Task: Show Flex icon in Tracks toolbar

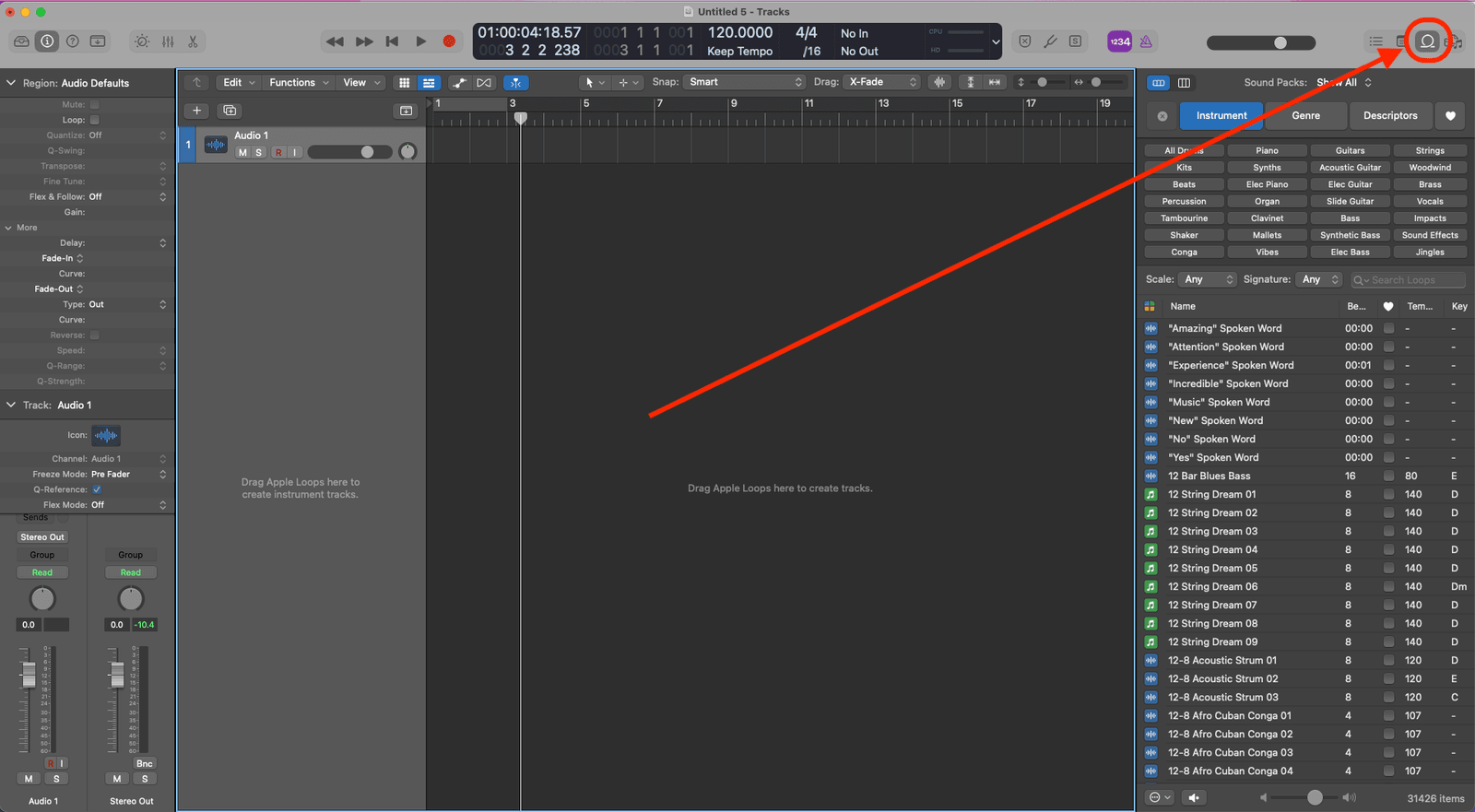Action: click(484, 83)
